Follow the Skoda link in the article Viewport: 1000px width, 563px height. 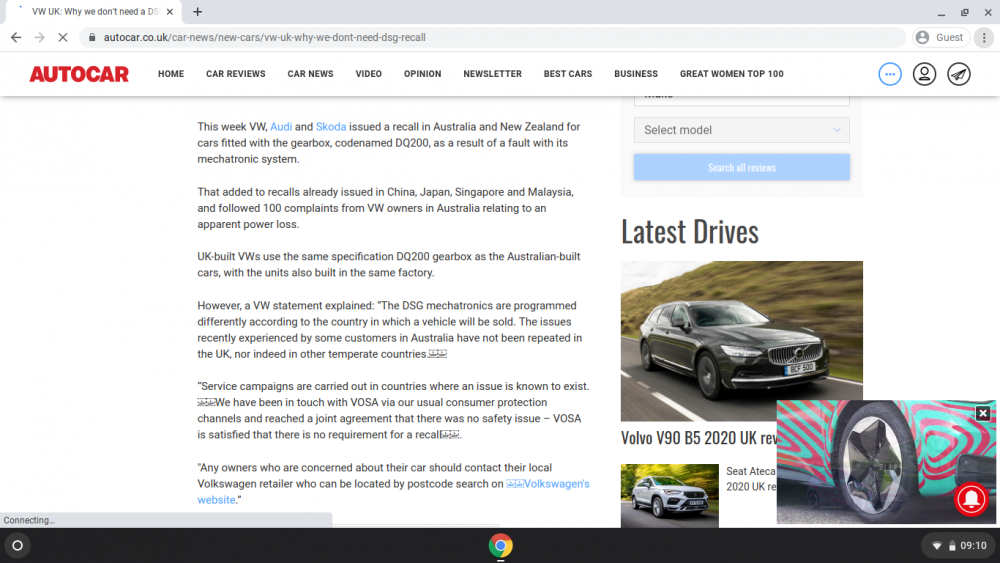(x=331, y=127)
